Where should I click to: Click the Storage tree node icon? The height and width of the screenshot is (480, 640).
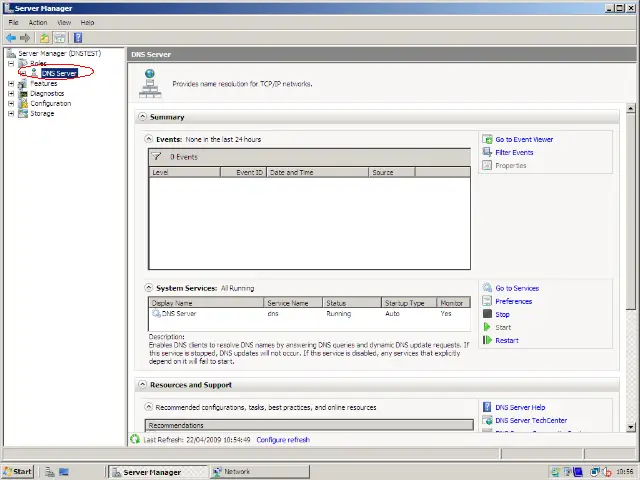(23, 113)
